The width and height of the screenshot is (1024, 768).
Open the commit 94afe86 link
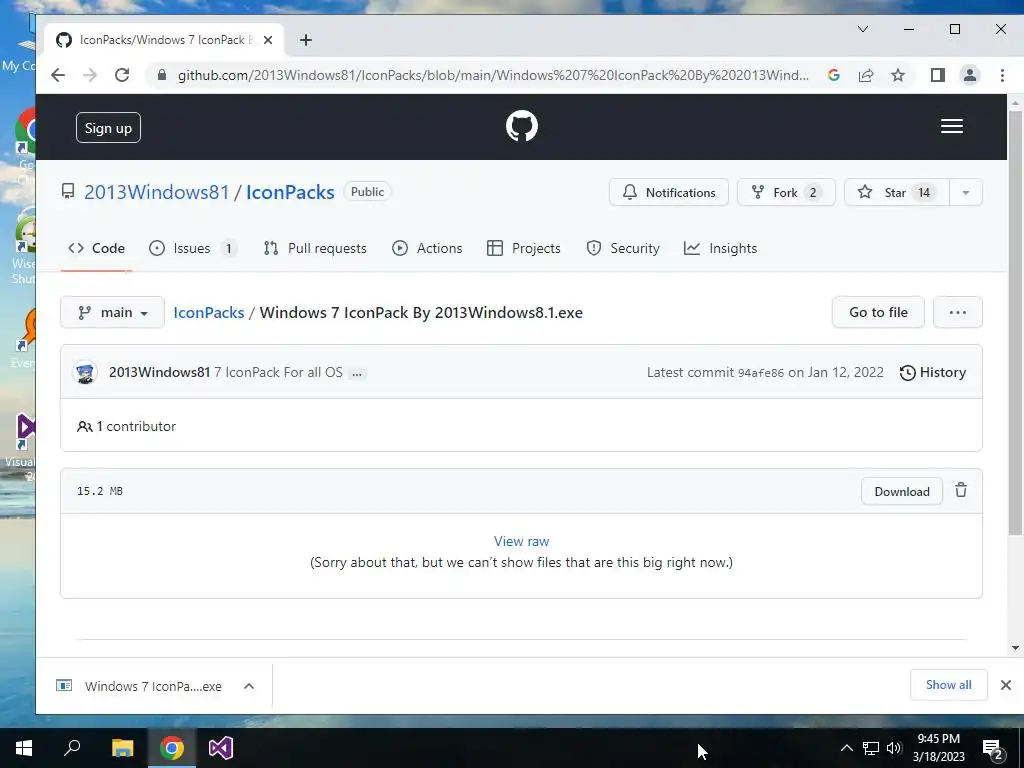click(x=760, y=373)
